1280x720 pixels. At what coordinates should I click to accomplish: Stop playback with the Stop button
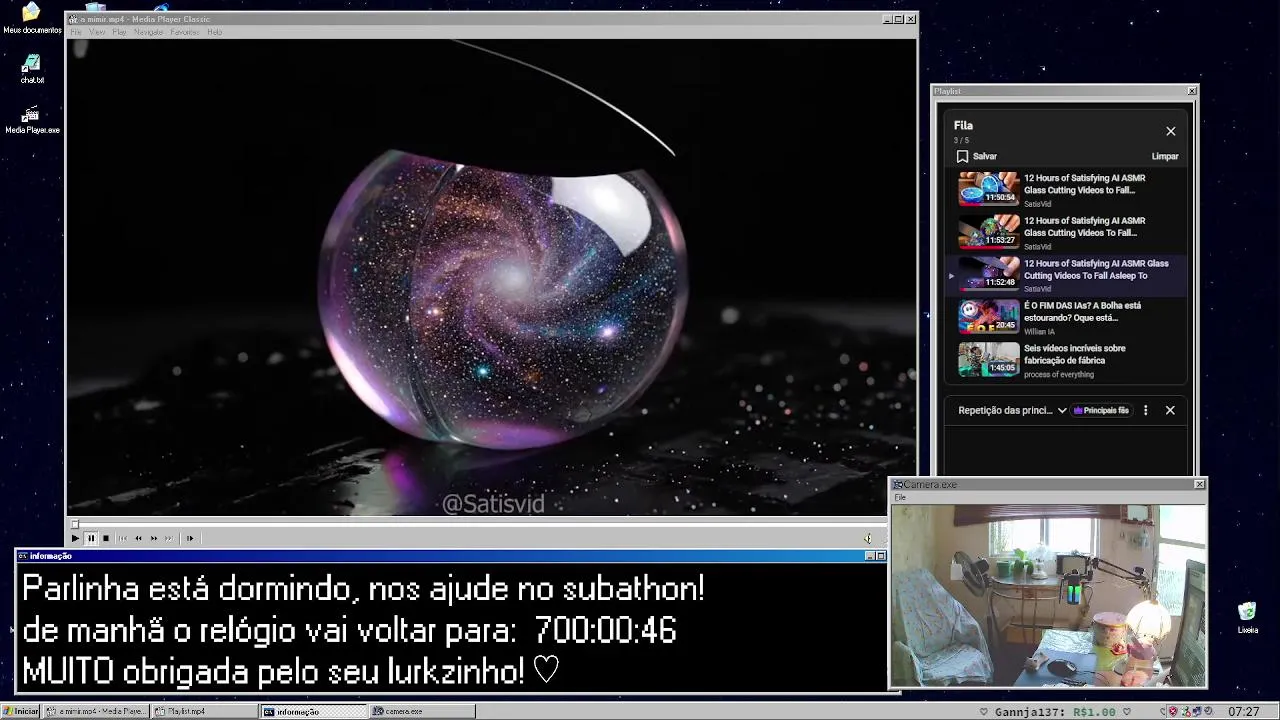coord(106,538)
